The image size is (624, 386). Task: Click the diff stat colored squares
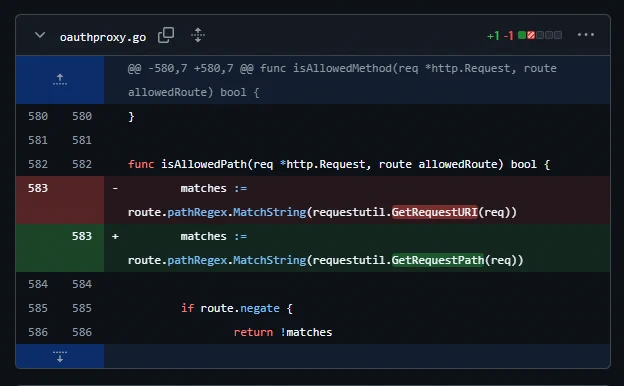tap(540, 35)
